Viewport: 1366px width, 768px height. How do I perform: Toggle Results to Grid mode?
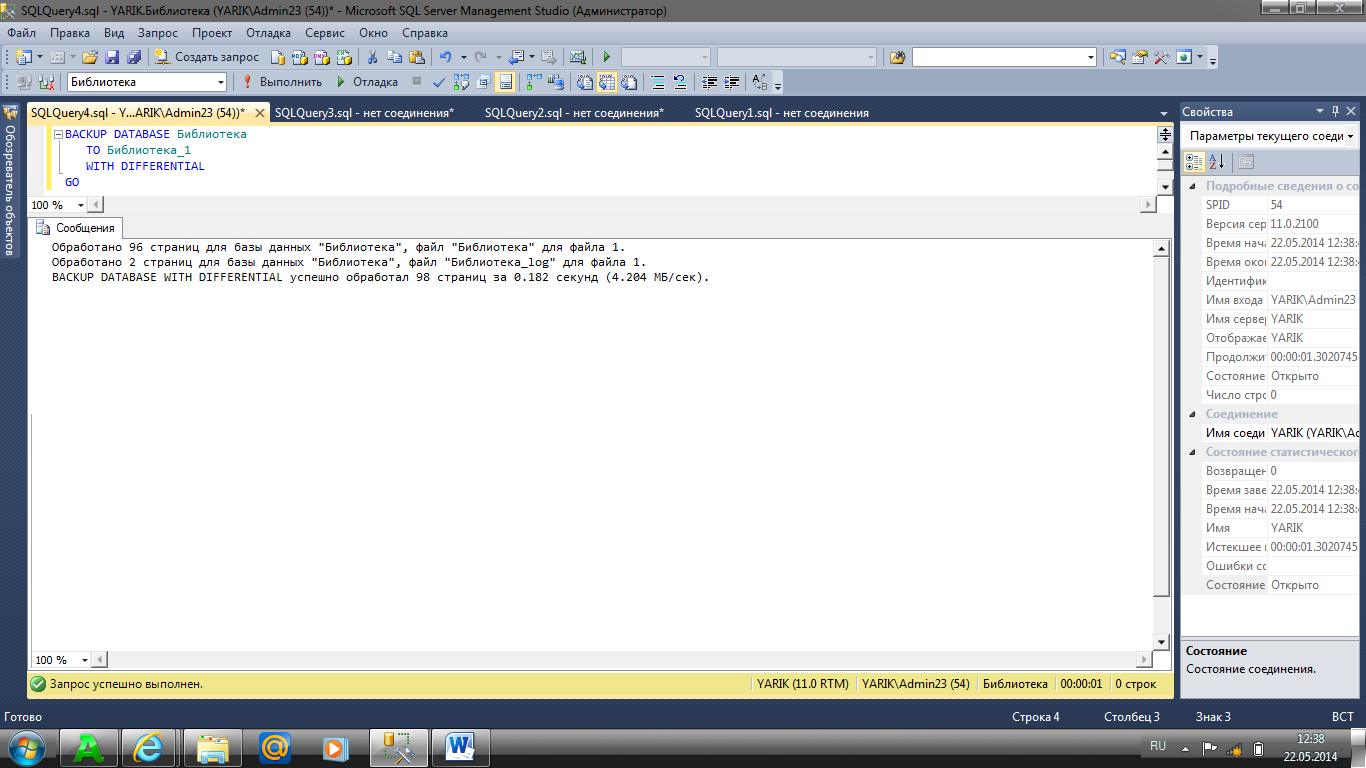(606, 82)
